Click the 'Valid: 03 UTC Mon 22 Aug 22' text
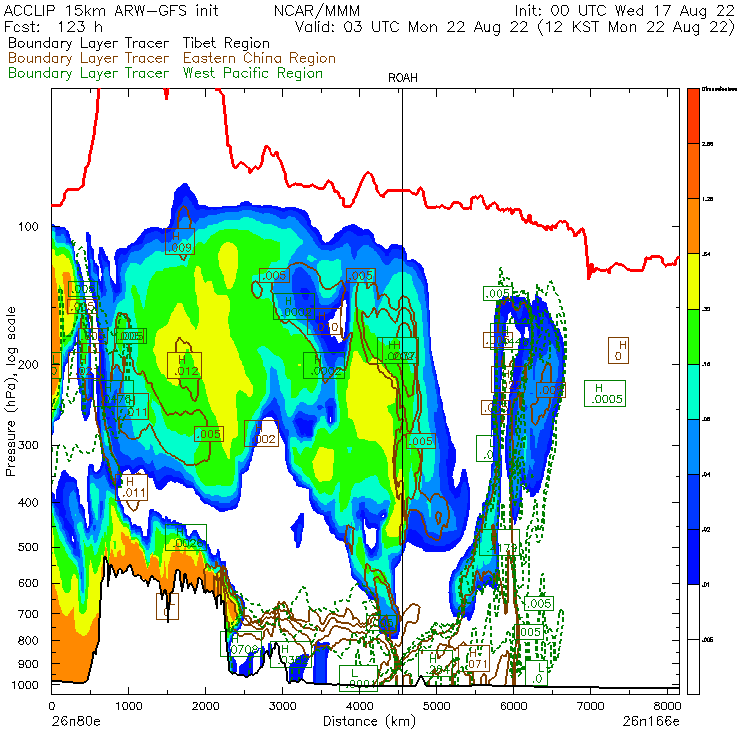740x740 pixels. [x=412, y=26]
